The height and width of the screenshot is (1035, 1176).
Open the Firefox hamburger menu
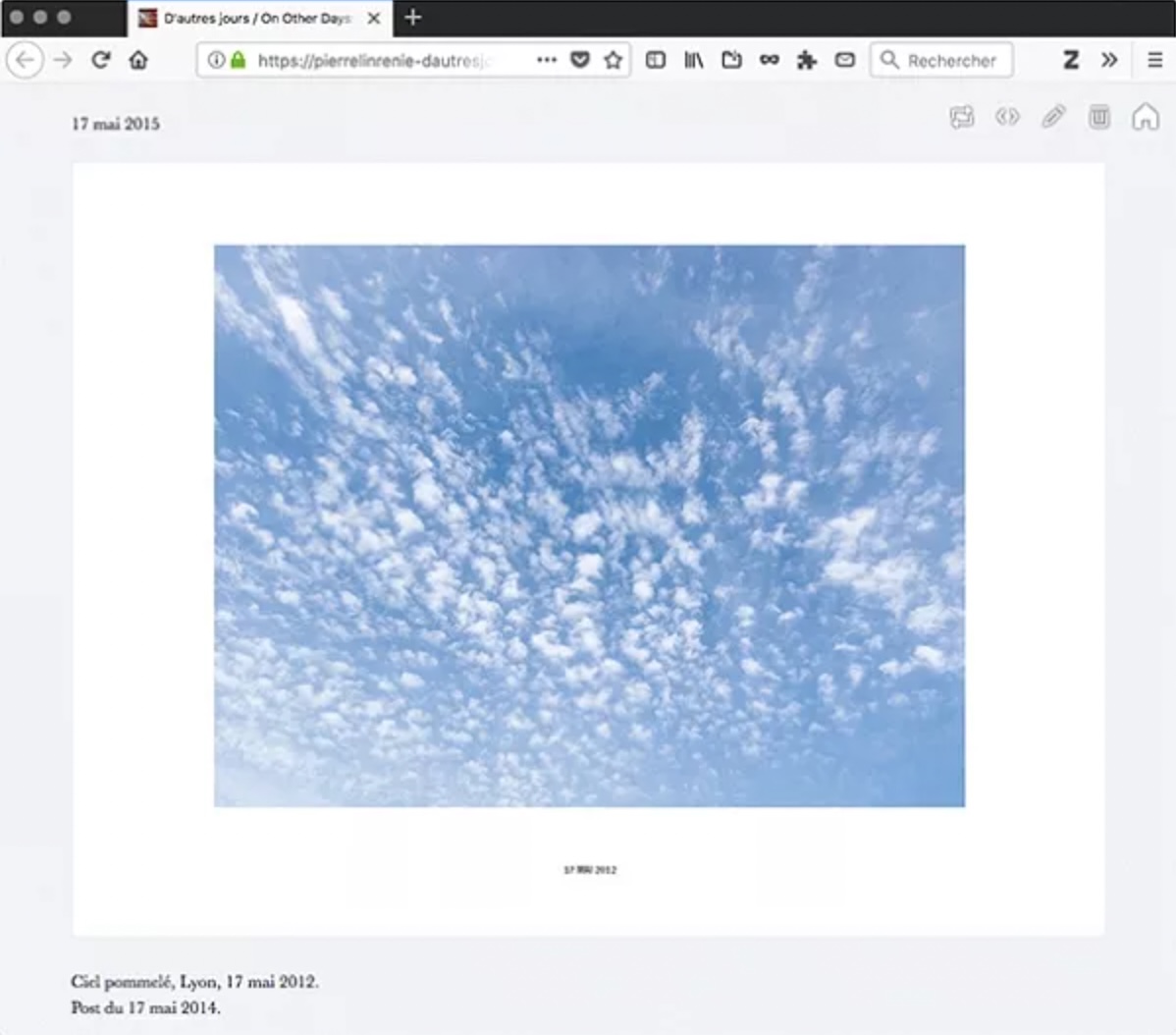tap(1154, 60)
